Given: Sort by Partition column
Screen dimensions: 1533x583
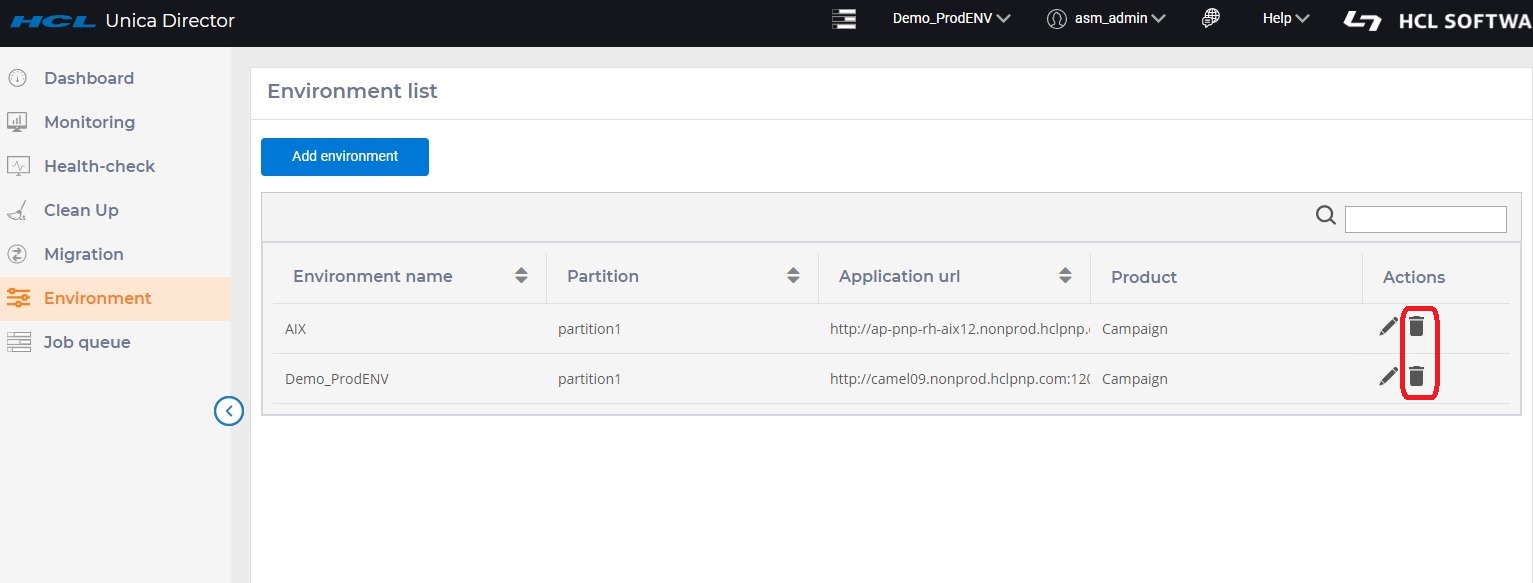Looking at the screenshot, I should pyautogui.click(x=793, y=276).
